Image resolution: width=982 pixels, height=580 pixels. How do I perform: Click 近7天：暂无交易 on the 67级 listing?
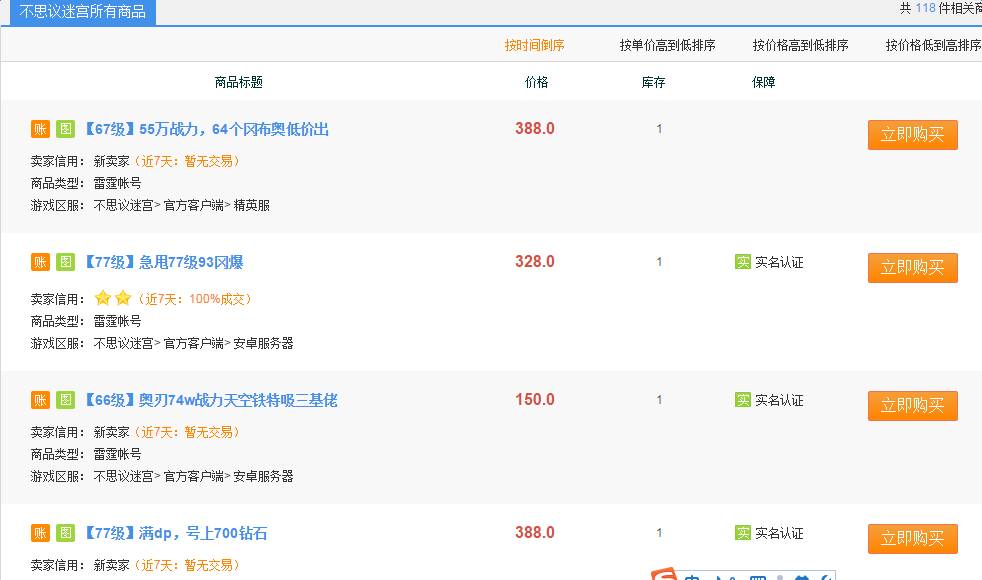[187, 162]
